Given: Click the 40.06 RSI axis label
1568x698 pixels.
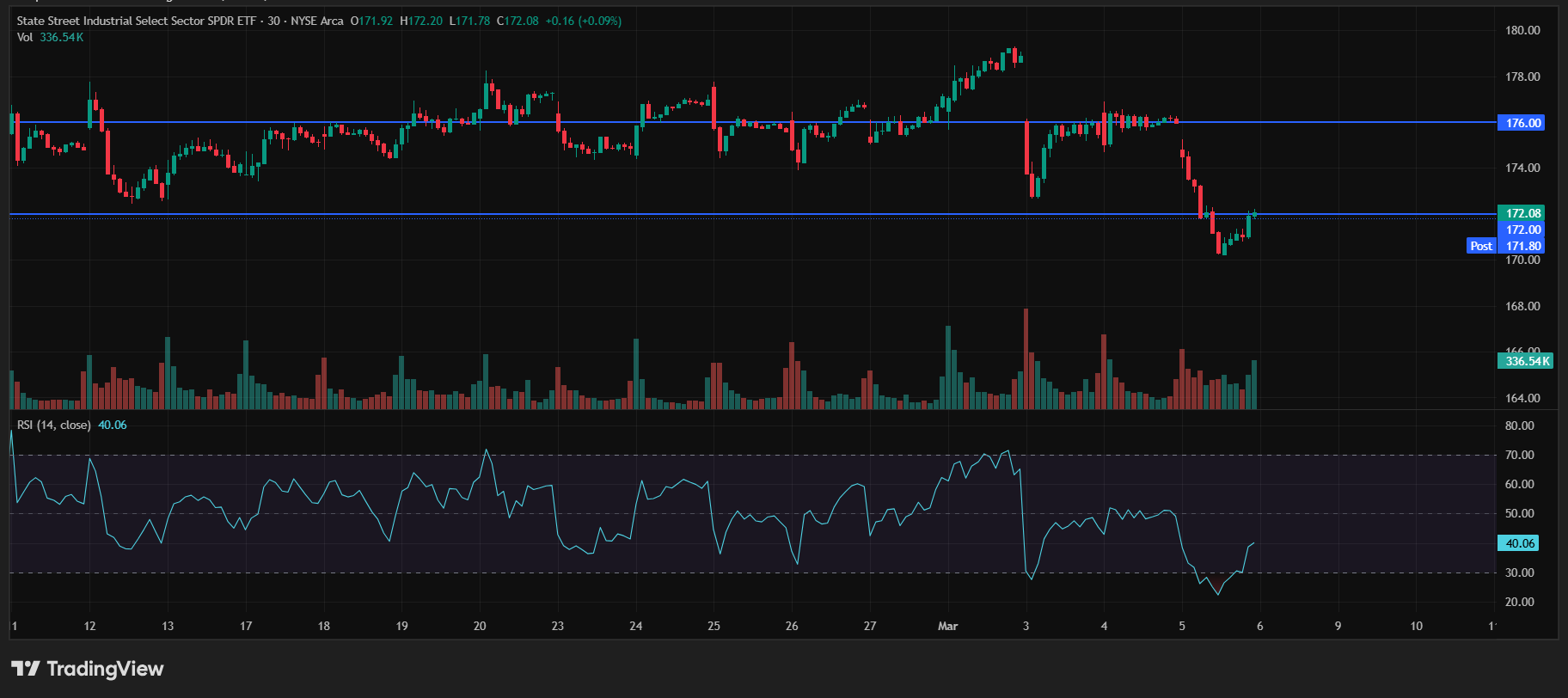Looking at the screenshot, I should click(x=1520, y=543).
